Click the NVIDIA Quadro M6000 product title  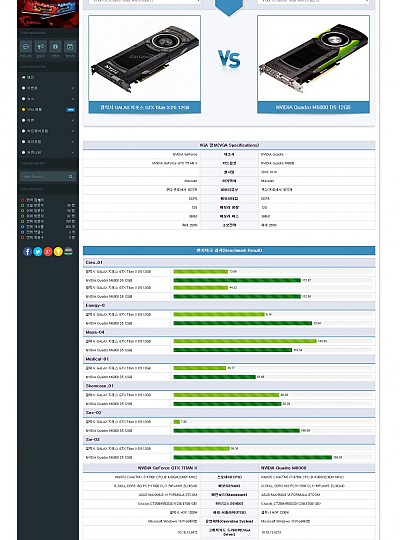313,107
